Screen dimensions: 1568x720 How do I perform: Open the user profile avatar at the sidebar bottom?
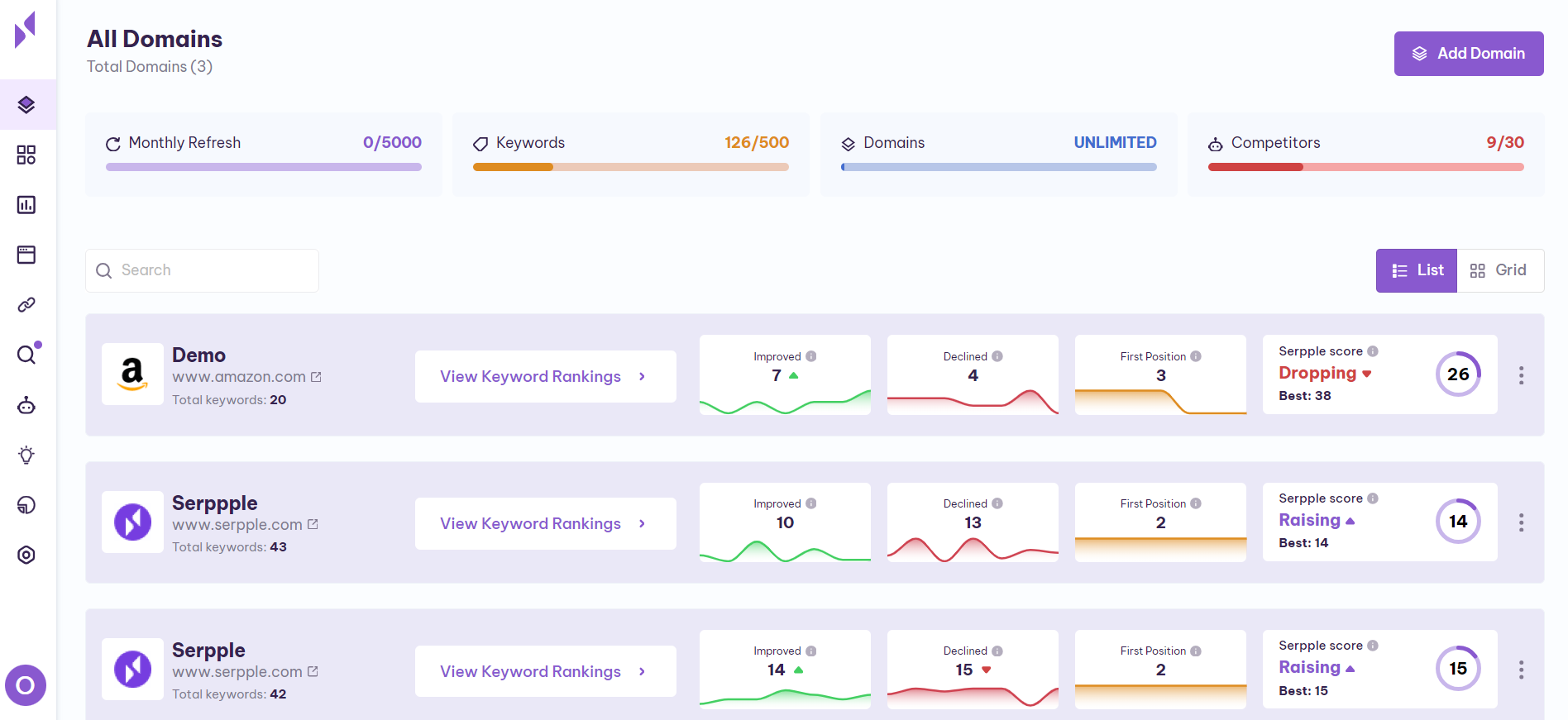(26, 685)
